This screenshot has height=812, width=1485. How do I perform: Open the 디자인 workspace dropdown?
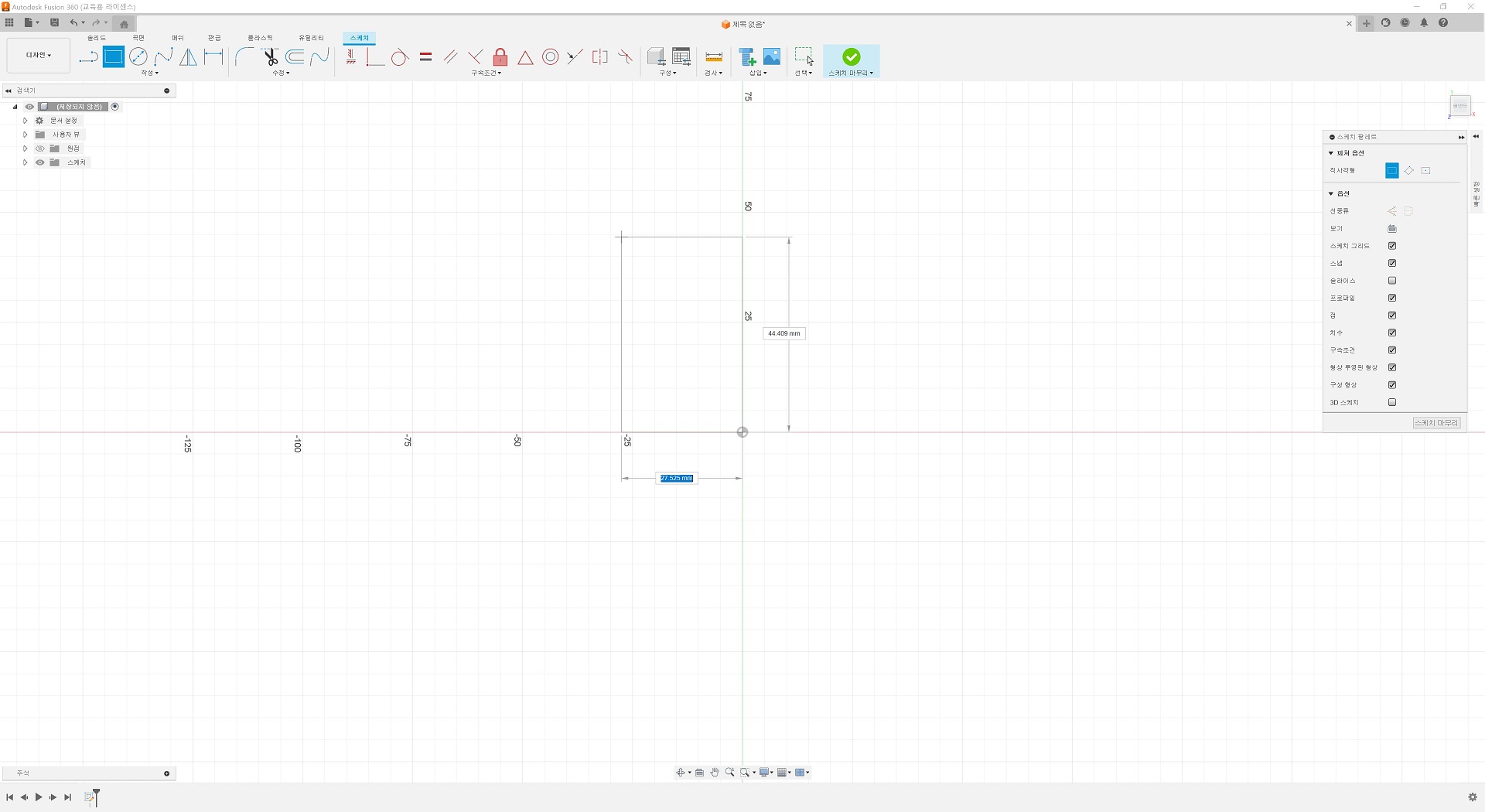[x=39, y=55]
